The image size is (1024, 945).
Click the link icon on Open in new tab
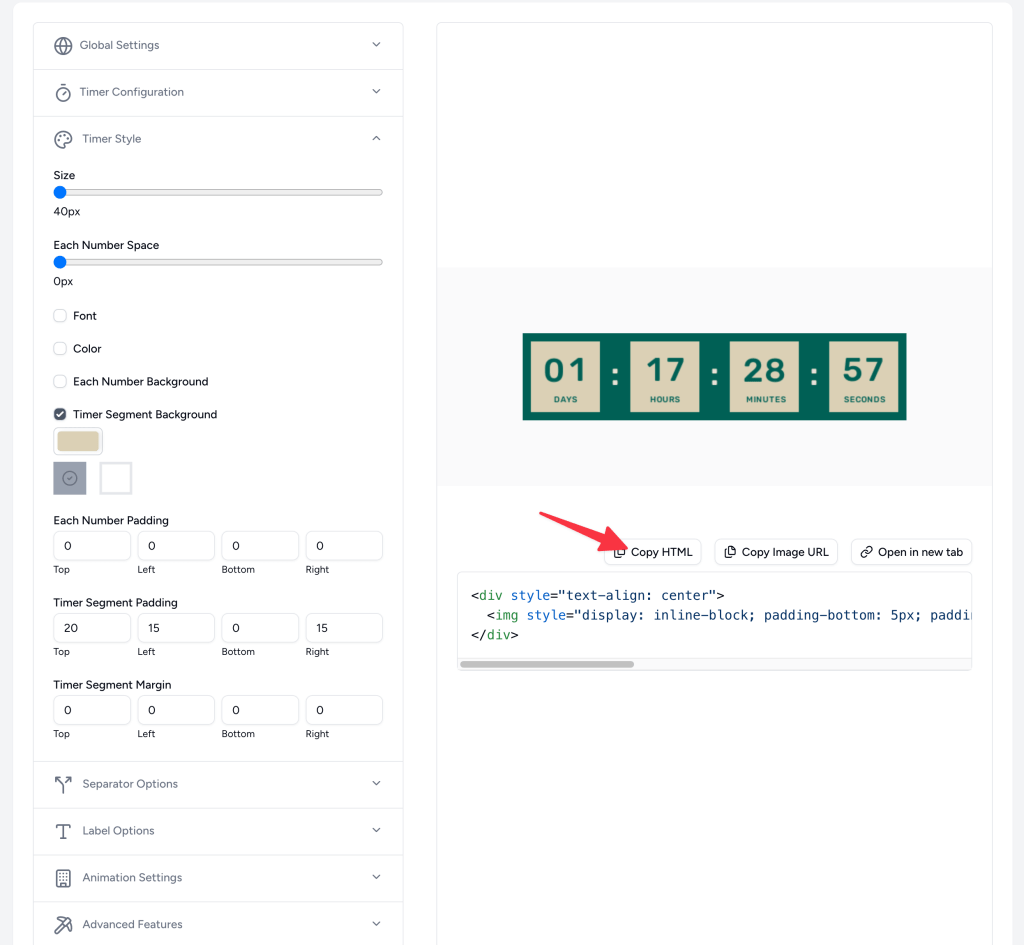point(864,551)
